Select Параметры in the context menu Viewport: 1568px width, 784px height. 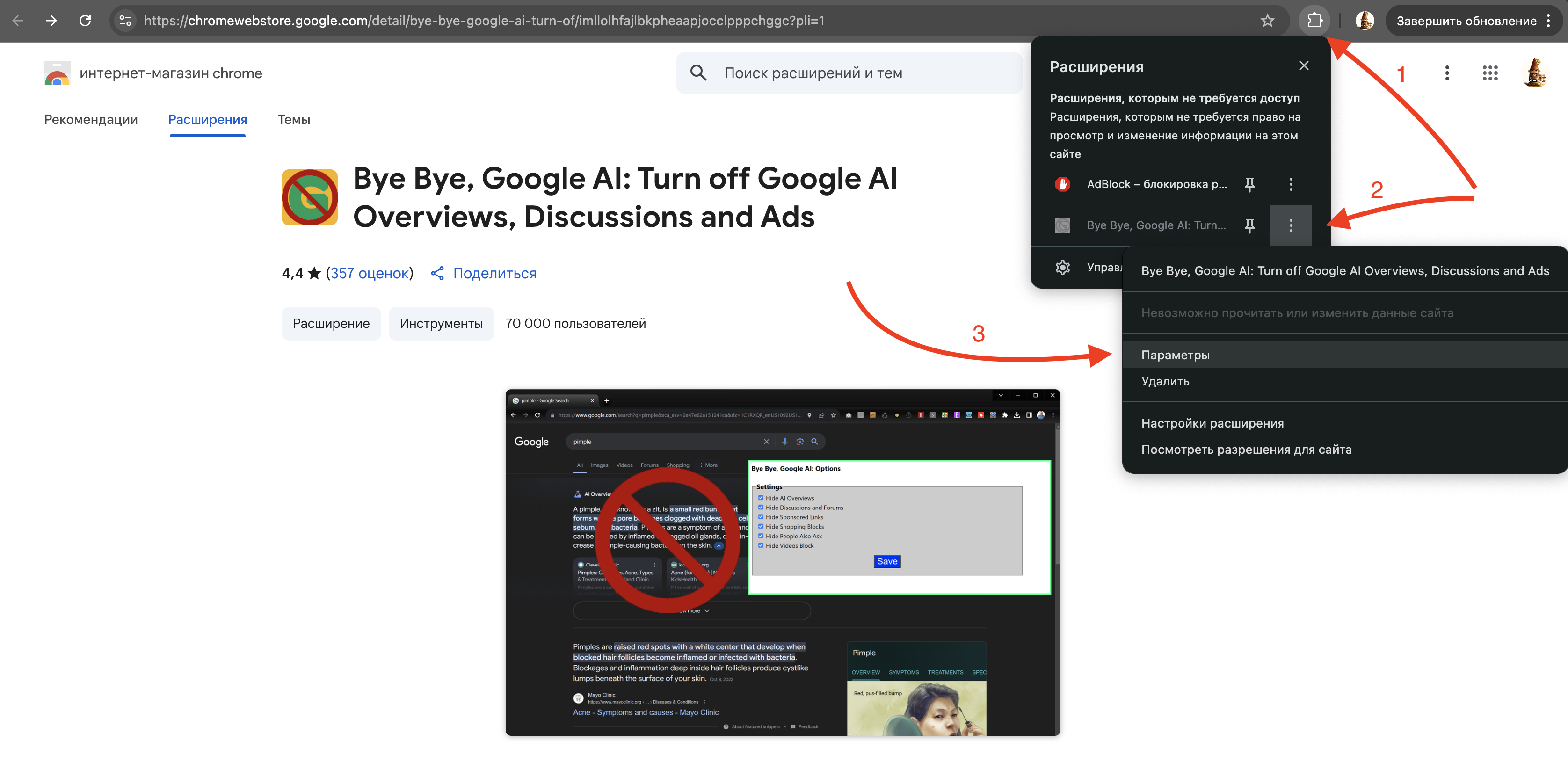point(1176,355)
